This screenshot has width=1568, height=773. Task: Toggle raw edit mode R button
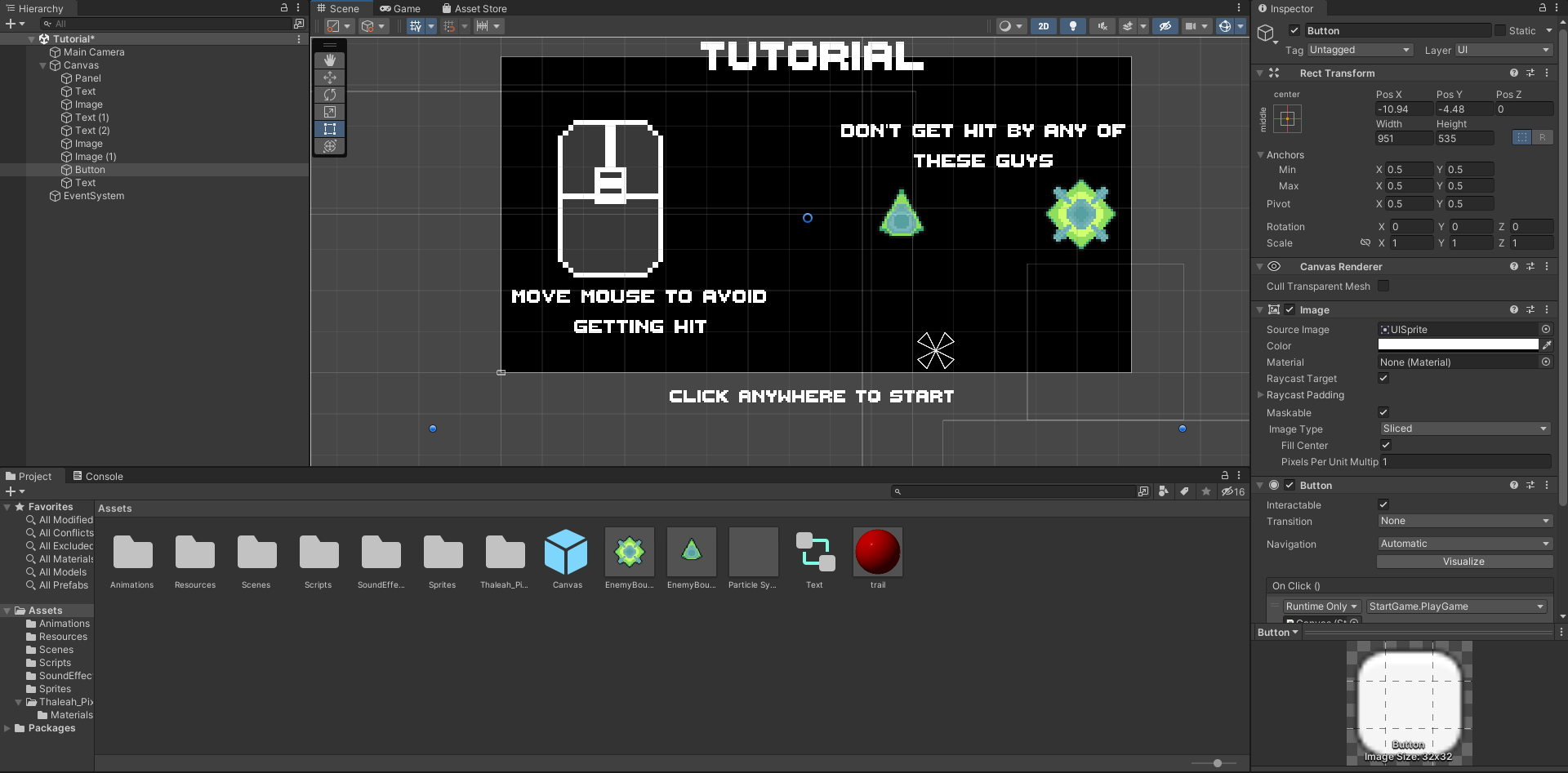coord(1543,138)
